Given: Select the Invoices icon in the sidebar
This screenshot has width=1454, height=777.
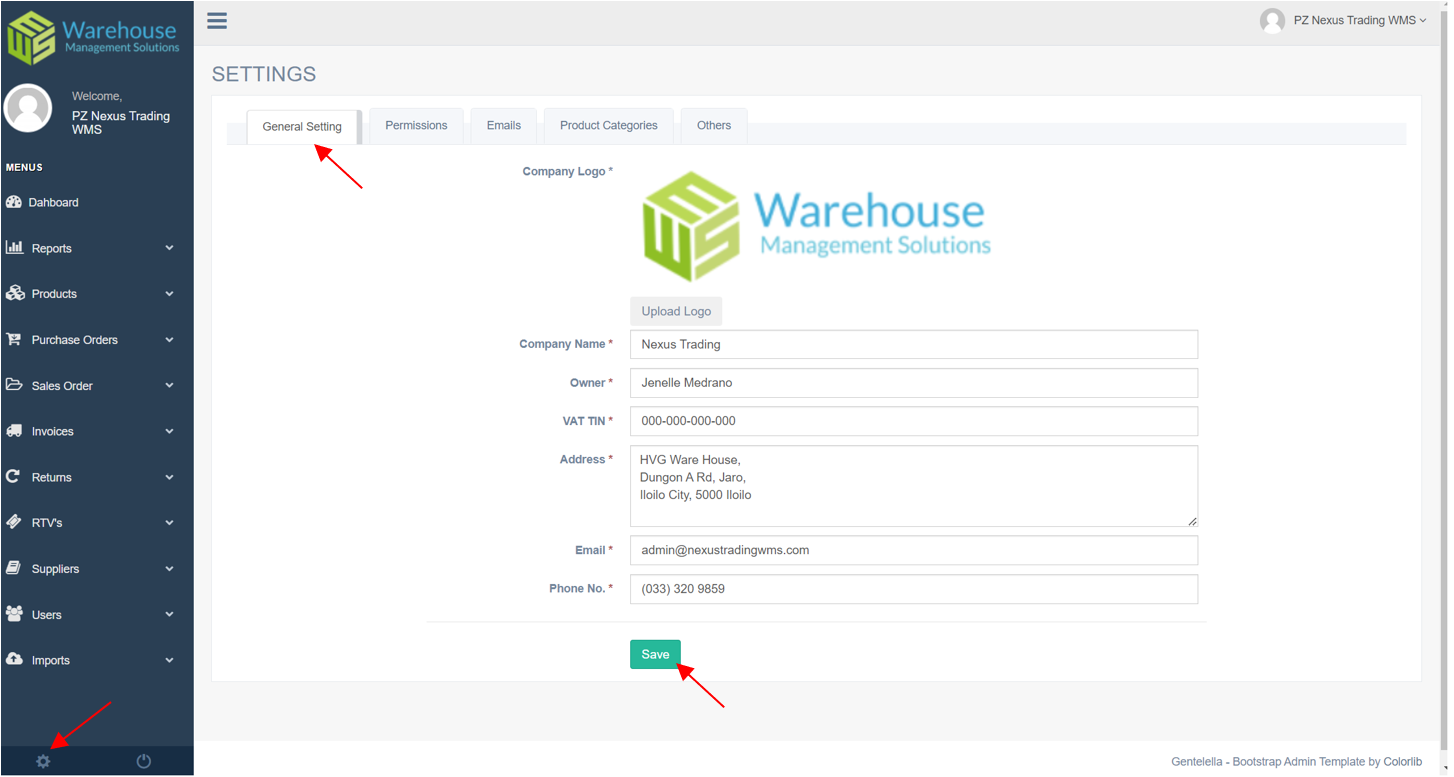Looking at the screenshot, I should (x=16, y=431).
